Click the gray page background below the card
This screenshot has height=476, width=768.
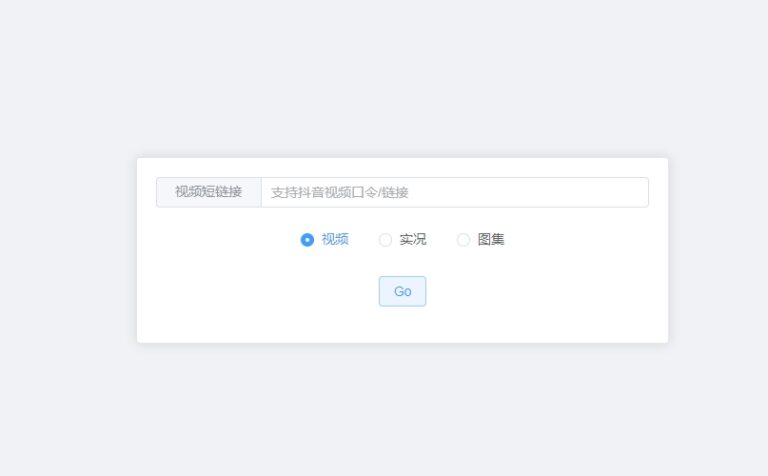[402, 410]
